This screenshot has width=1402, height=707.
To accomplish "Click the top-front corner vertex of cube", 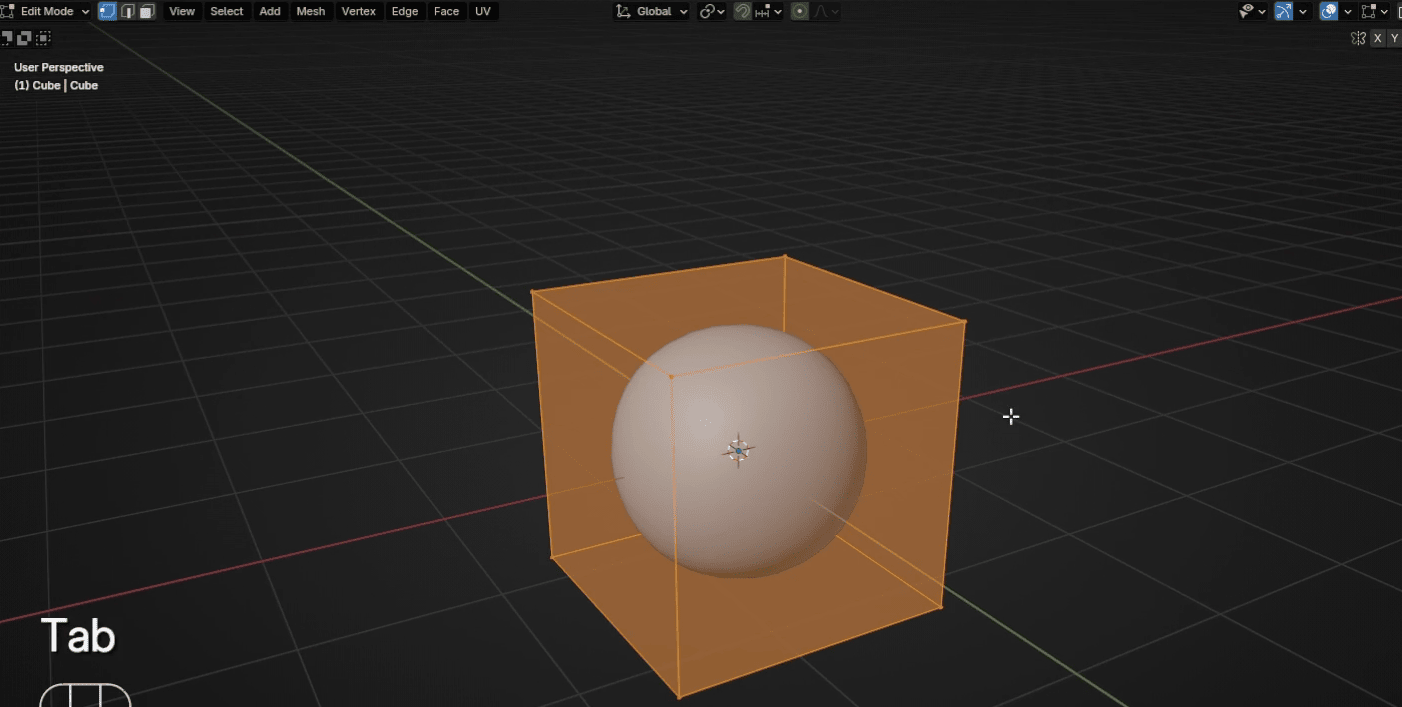I will 670,376.
